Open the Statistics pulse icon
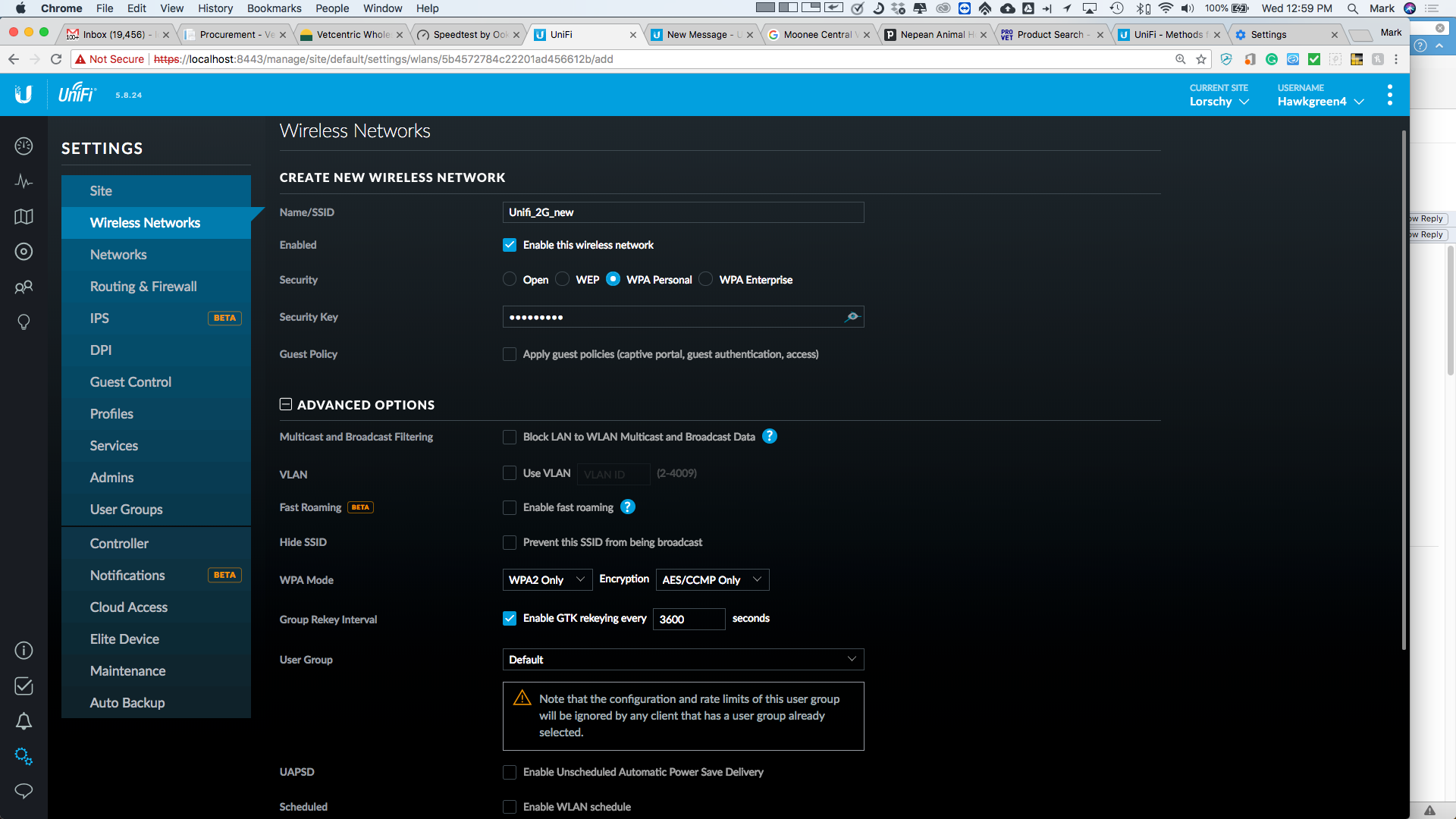The image size is (1456, 819). [24, 181]
